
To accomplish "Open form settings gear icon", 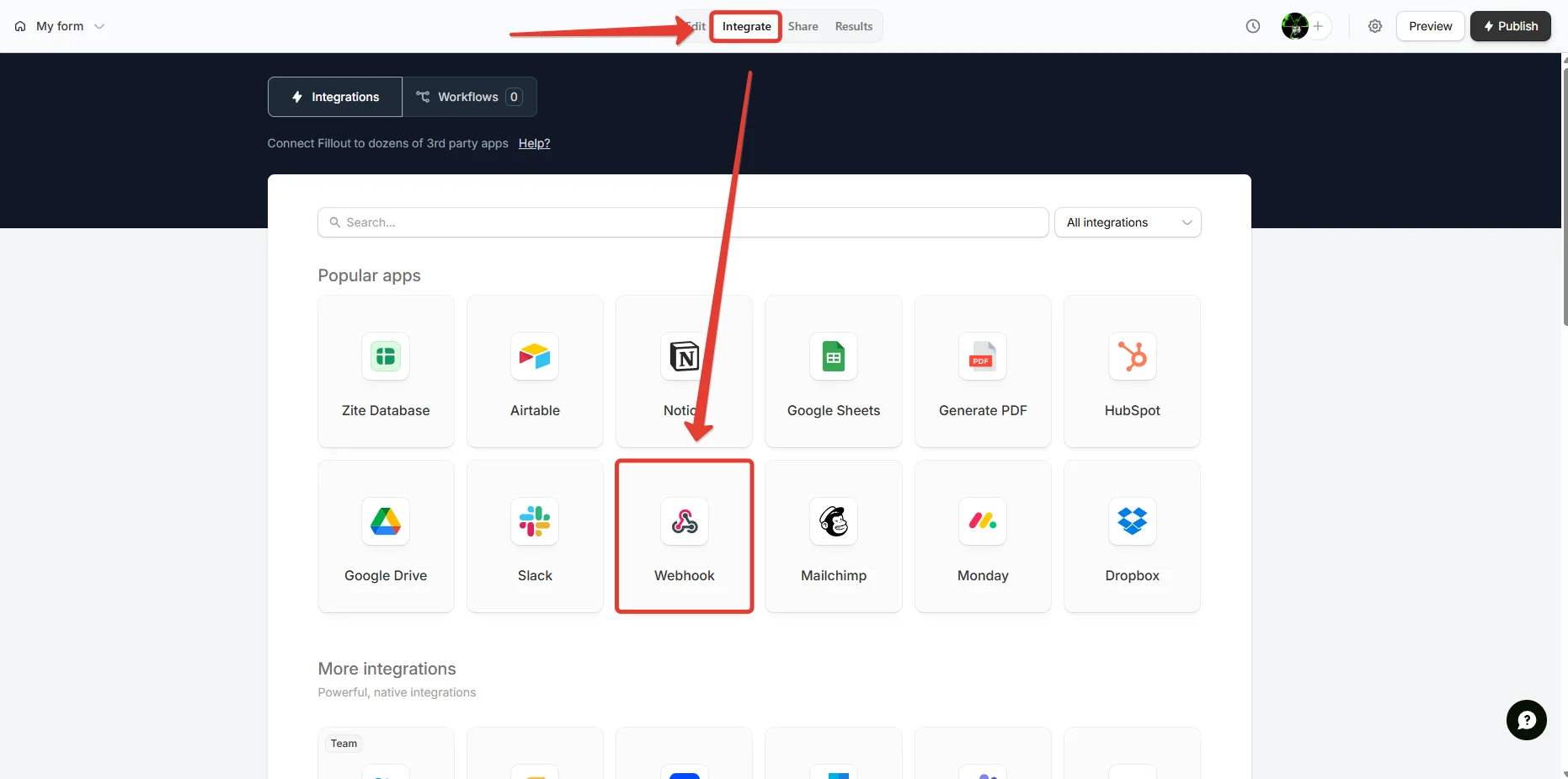I will [x=1375, y=26].
